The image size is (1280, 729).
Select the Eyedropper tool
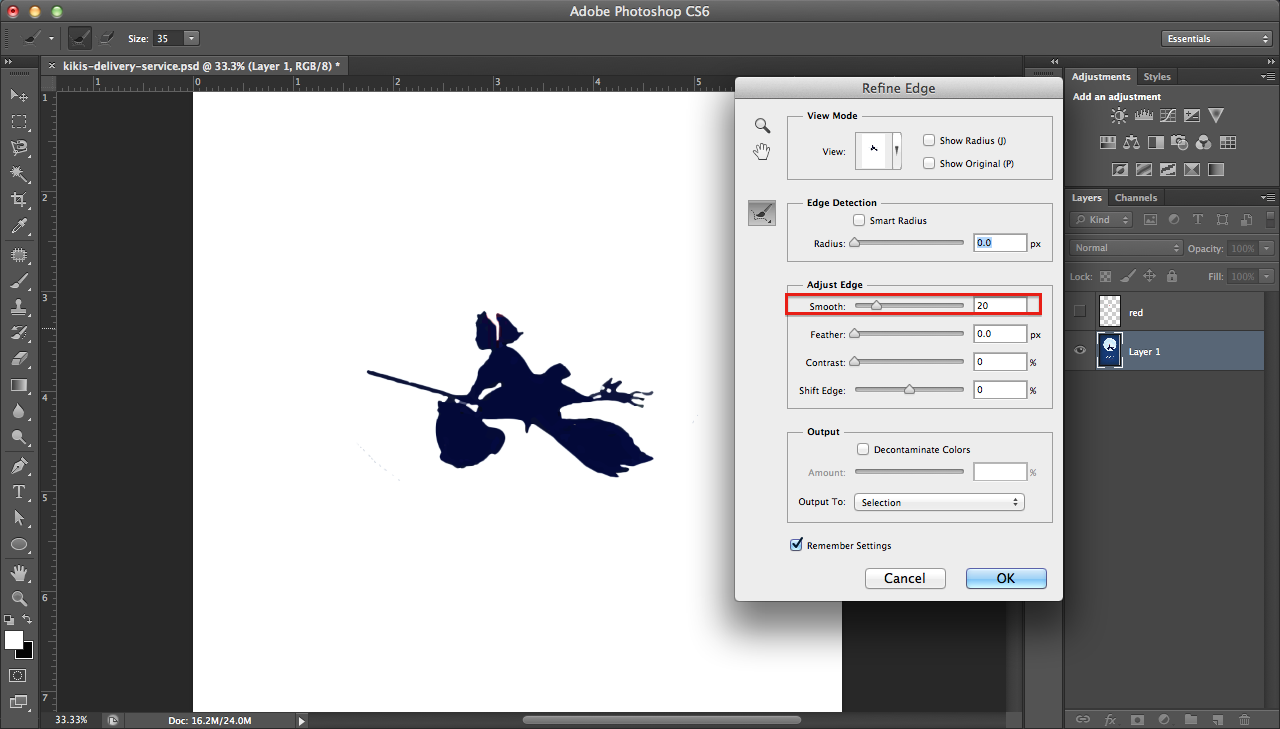coord(19,227)
